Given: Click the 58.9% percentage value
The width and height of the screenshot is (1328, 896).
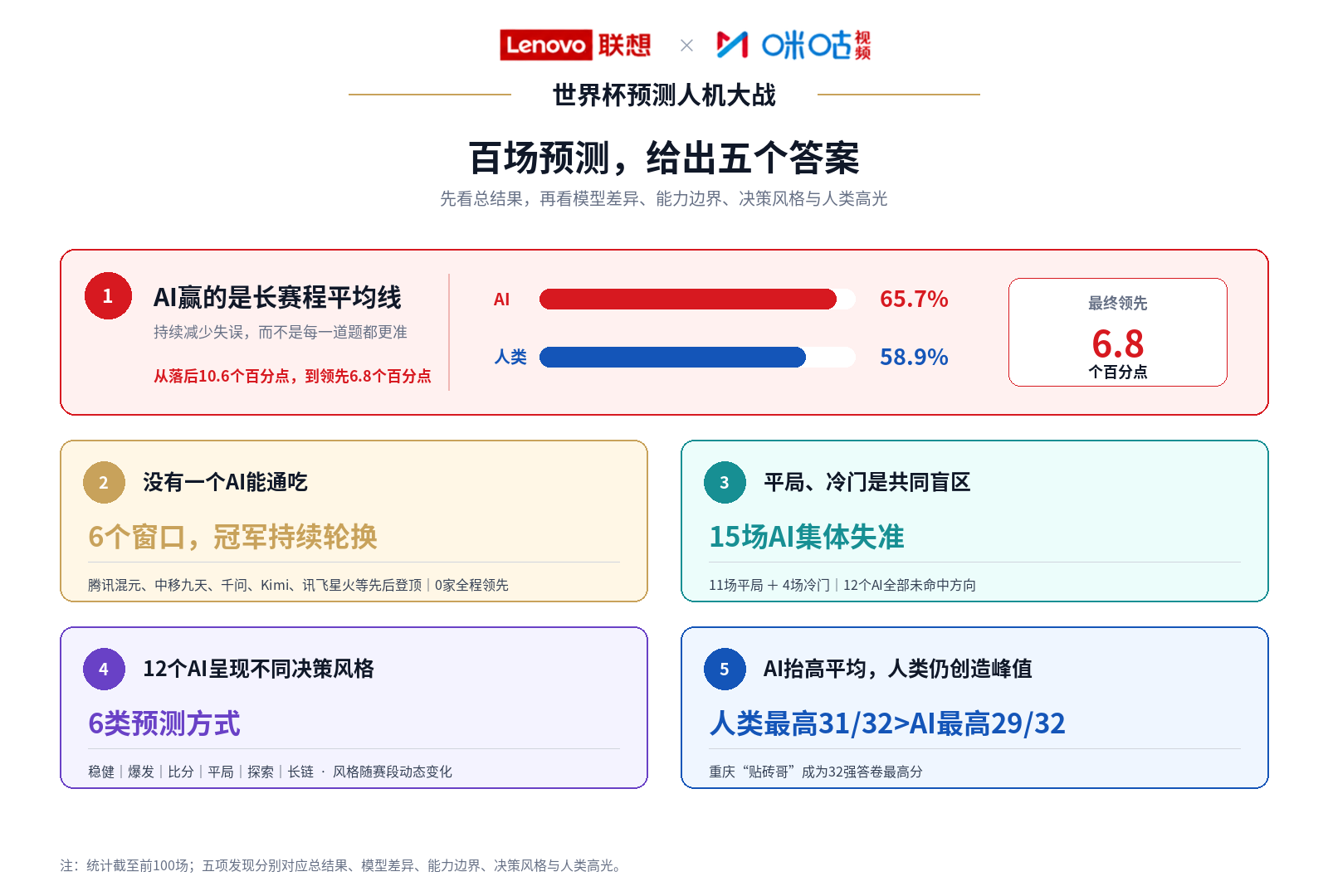Looking at the screenshot, I should [x=914, y=357].
